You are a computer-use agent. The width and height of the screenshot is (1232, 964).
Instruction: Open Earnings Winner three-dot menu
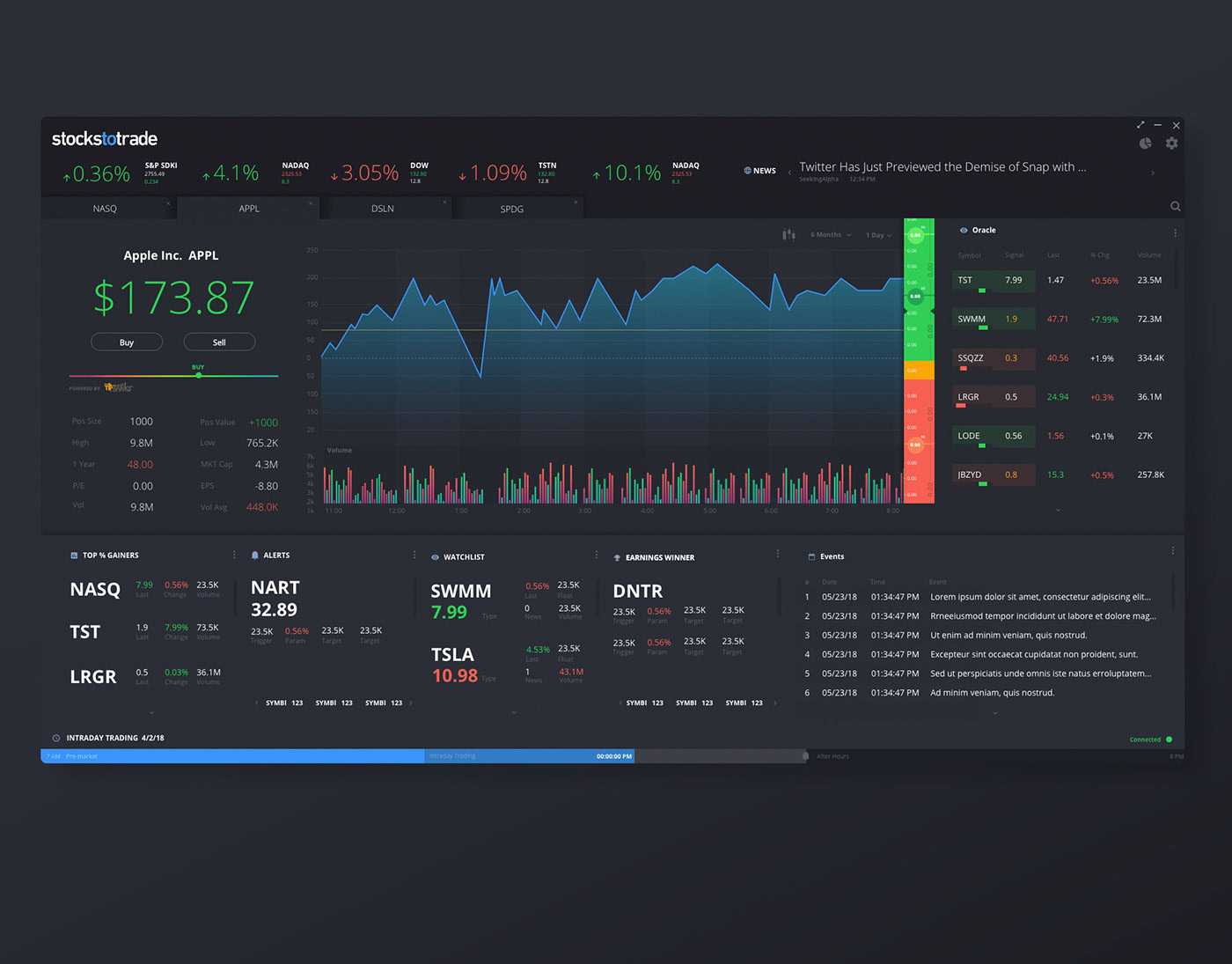[778, 554]
